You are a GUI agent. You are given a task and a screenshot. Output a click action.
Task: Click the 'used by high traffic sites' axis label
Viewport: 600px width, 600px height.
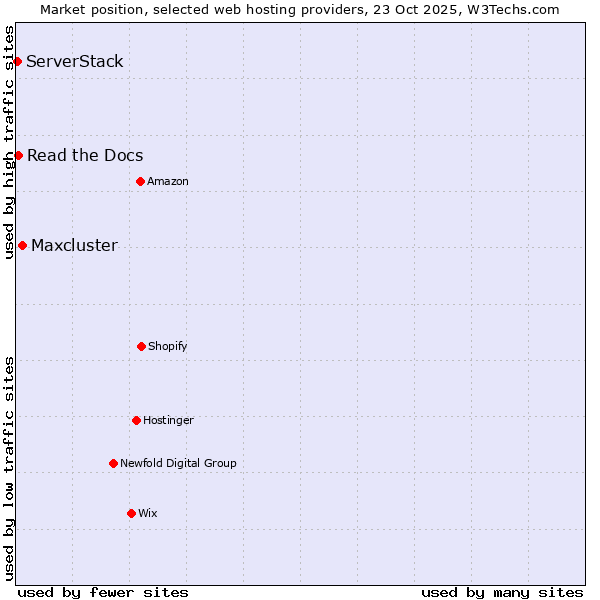(9, 140)
